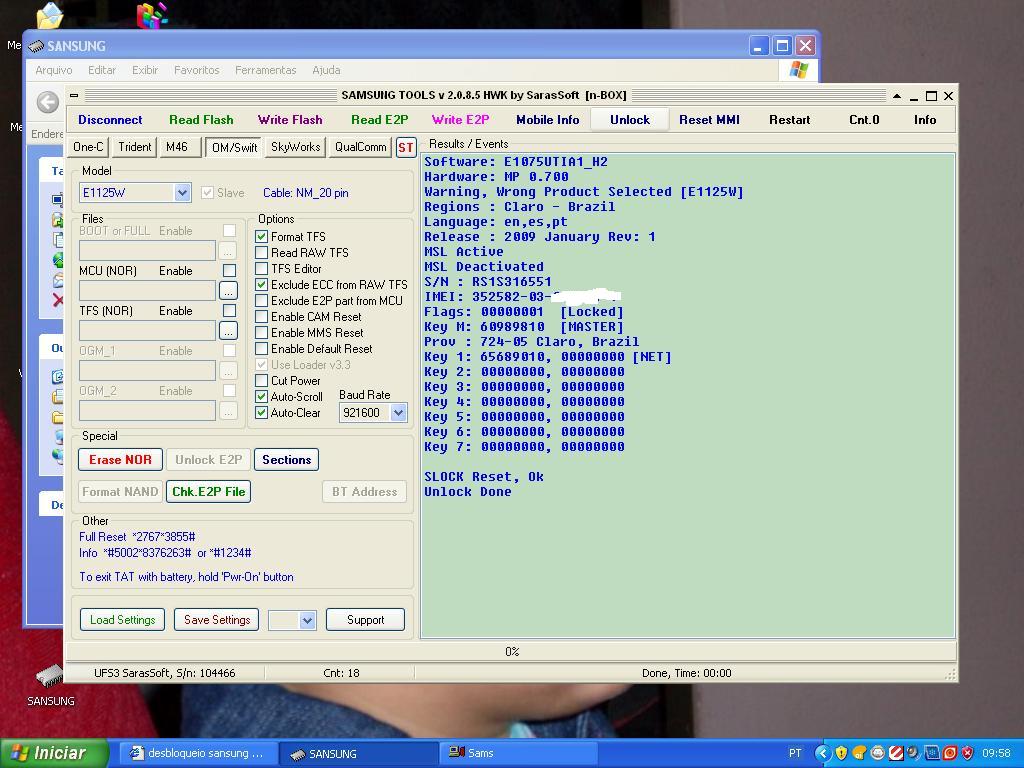Select the yellow folder with documents desktop icon
Viewport: 1024px width, 768px height.
coord(50,15)
